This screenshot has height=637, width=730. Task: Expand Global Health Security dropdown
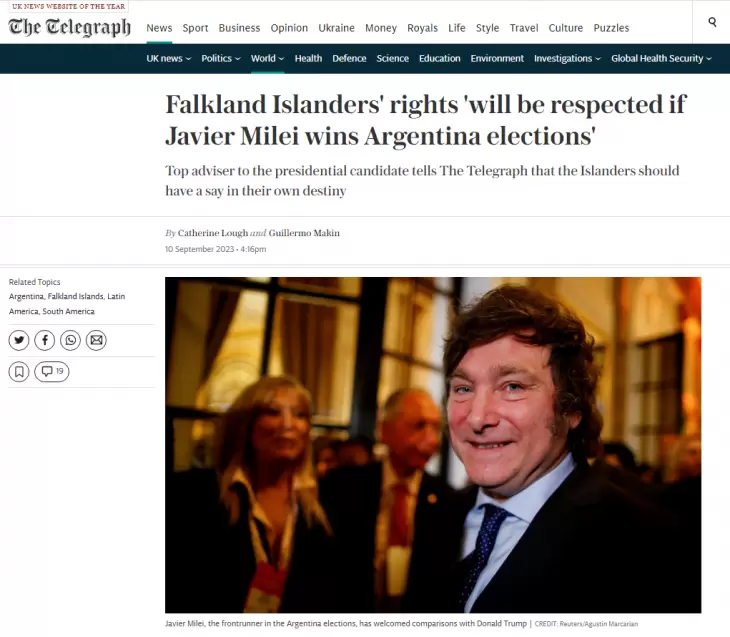[661, 59]
